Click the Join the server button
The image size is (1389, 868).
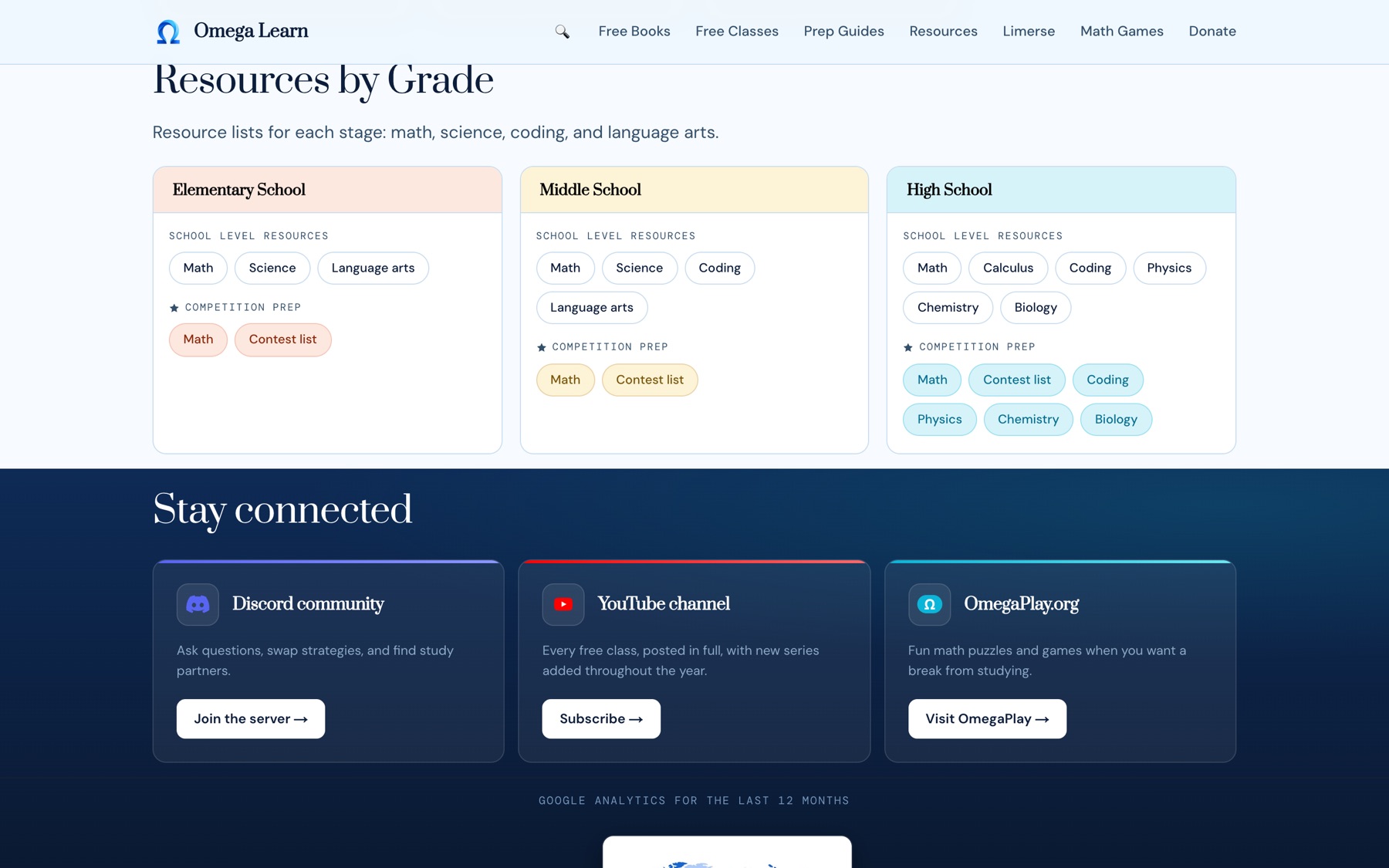click(x=251, y=719)
